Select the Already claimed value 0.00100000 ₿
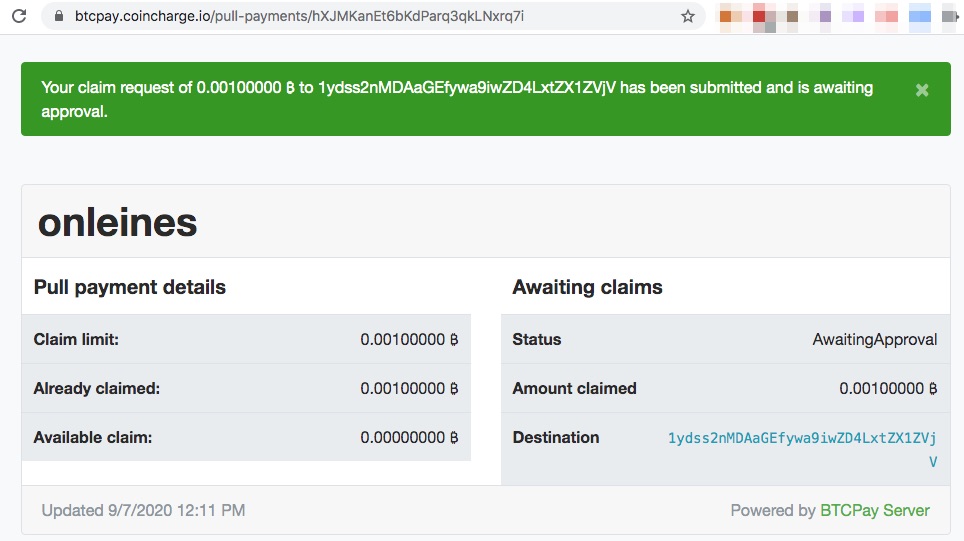 point(409,389)
